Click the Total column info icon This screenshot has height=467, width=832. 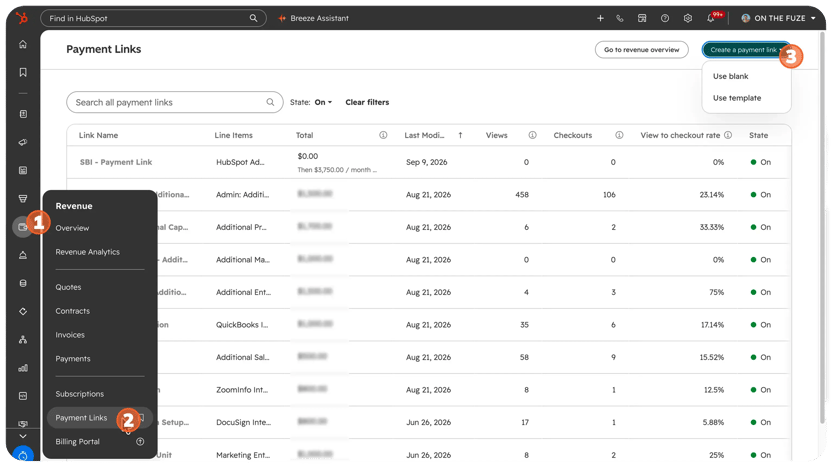(x=383, y=135)
